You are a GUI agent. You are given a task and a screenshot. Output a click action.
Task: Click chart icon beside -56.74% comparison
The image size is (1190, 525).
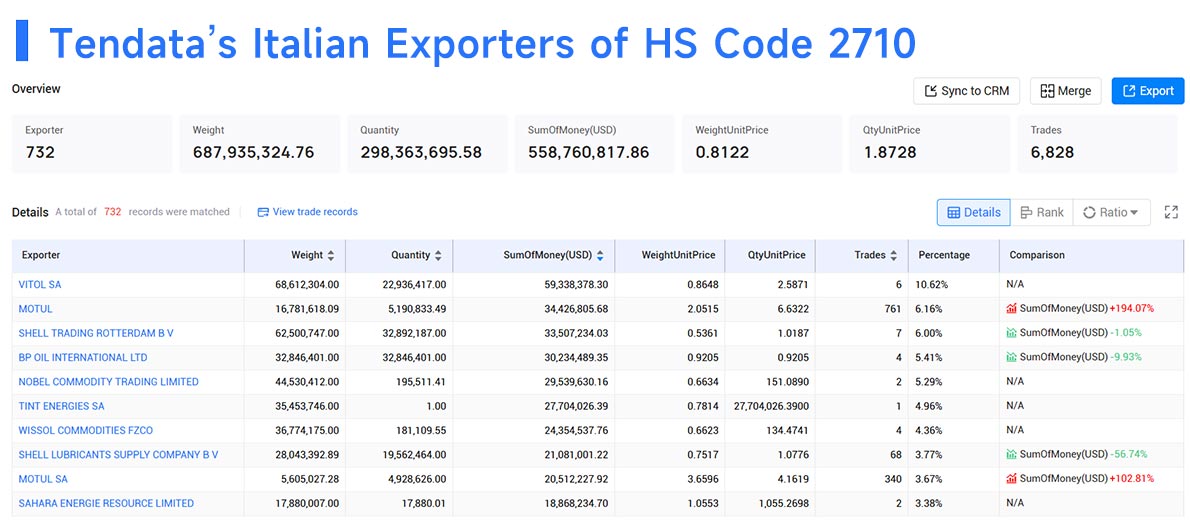[x=1012, y=454]
